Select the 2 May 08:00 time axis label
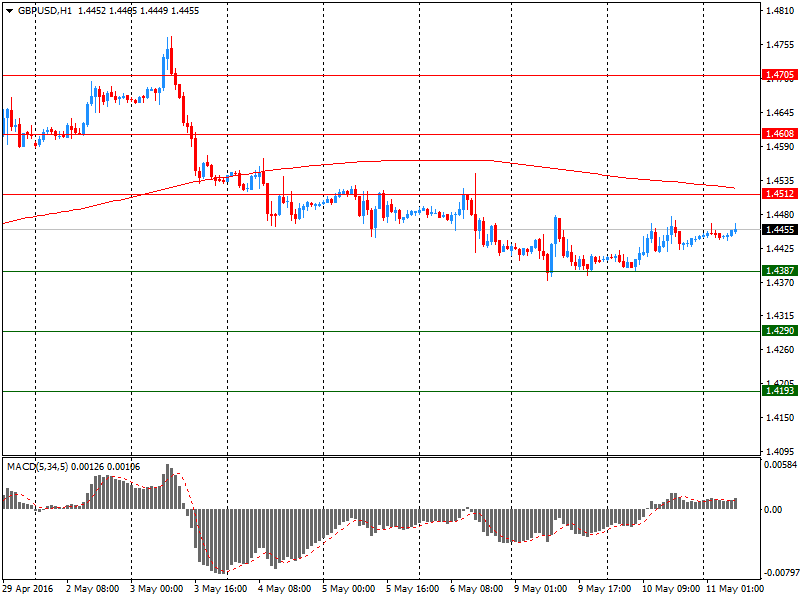Screen dimensions: 800x600 pos(93,589)
